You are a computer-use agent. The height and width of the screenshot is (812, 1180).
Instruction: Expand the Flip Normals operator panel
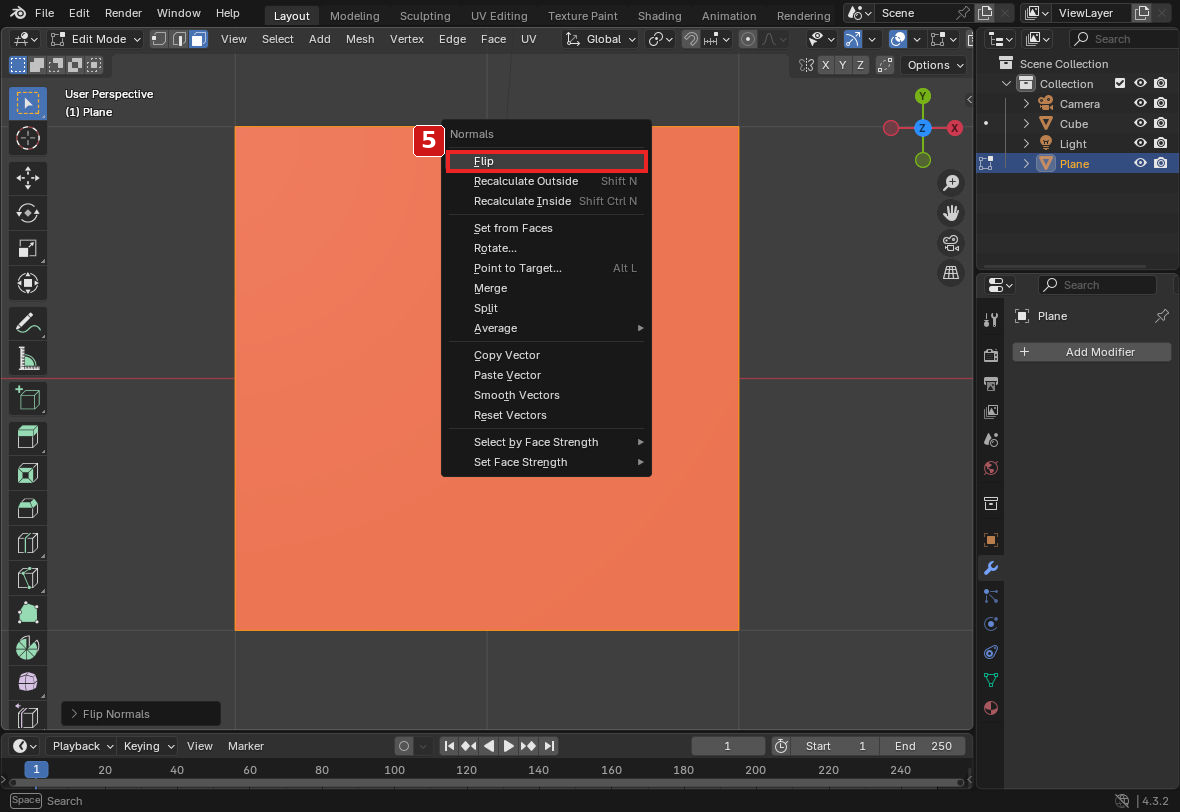[141, 714]
